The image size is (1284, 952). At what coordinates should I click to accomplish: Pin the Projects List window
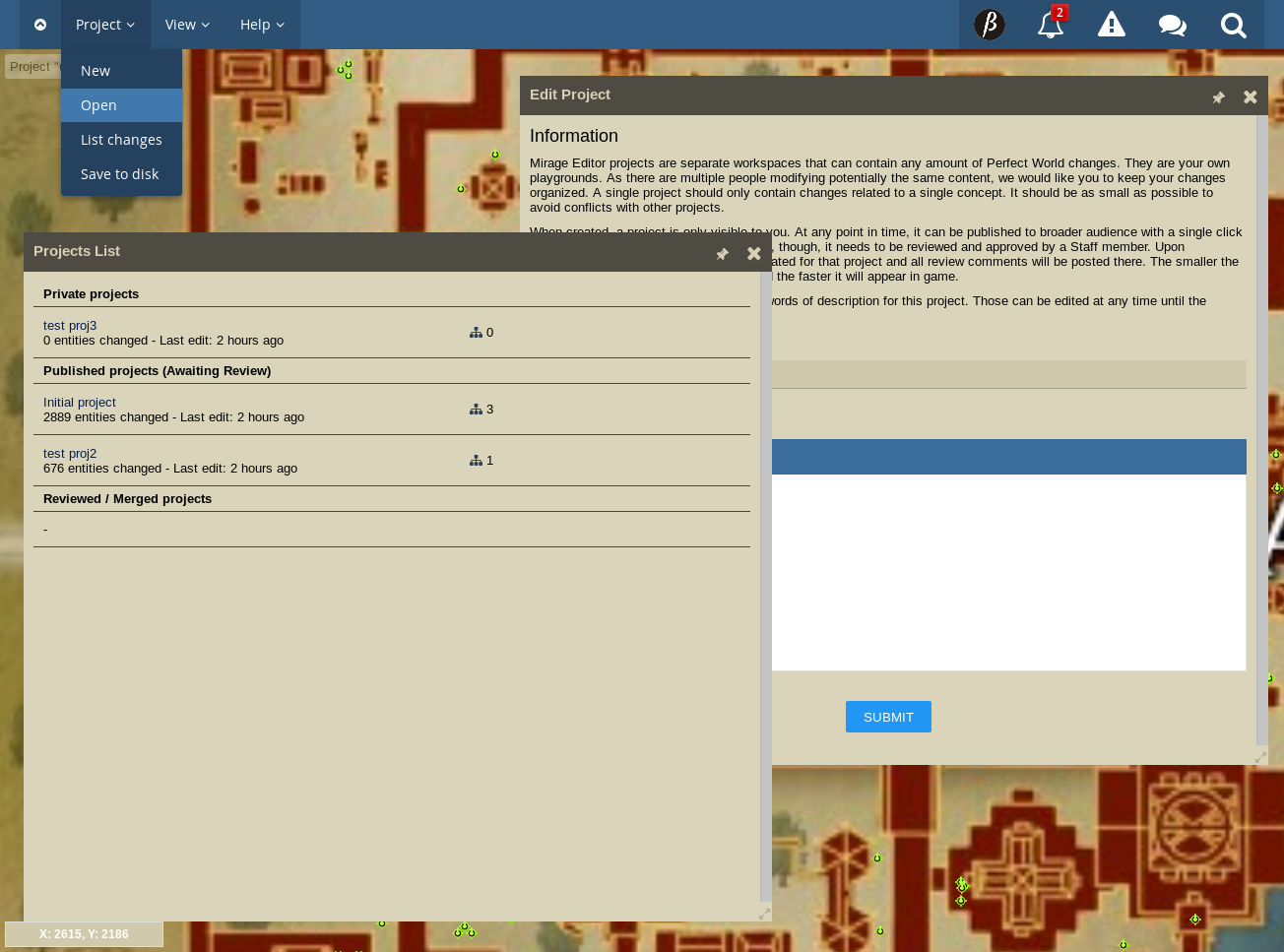722,254
